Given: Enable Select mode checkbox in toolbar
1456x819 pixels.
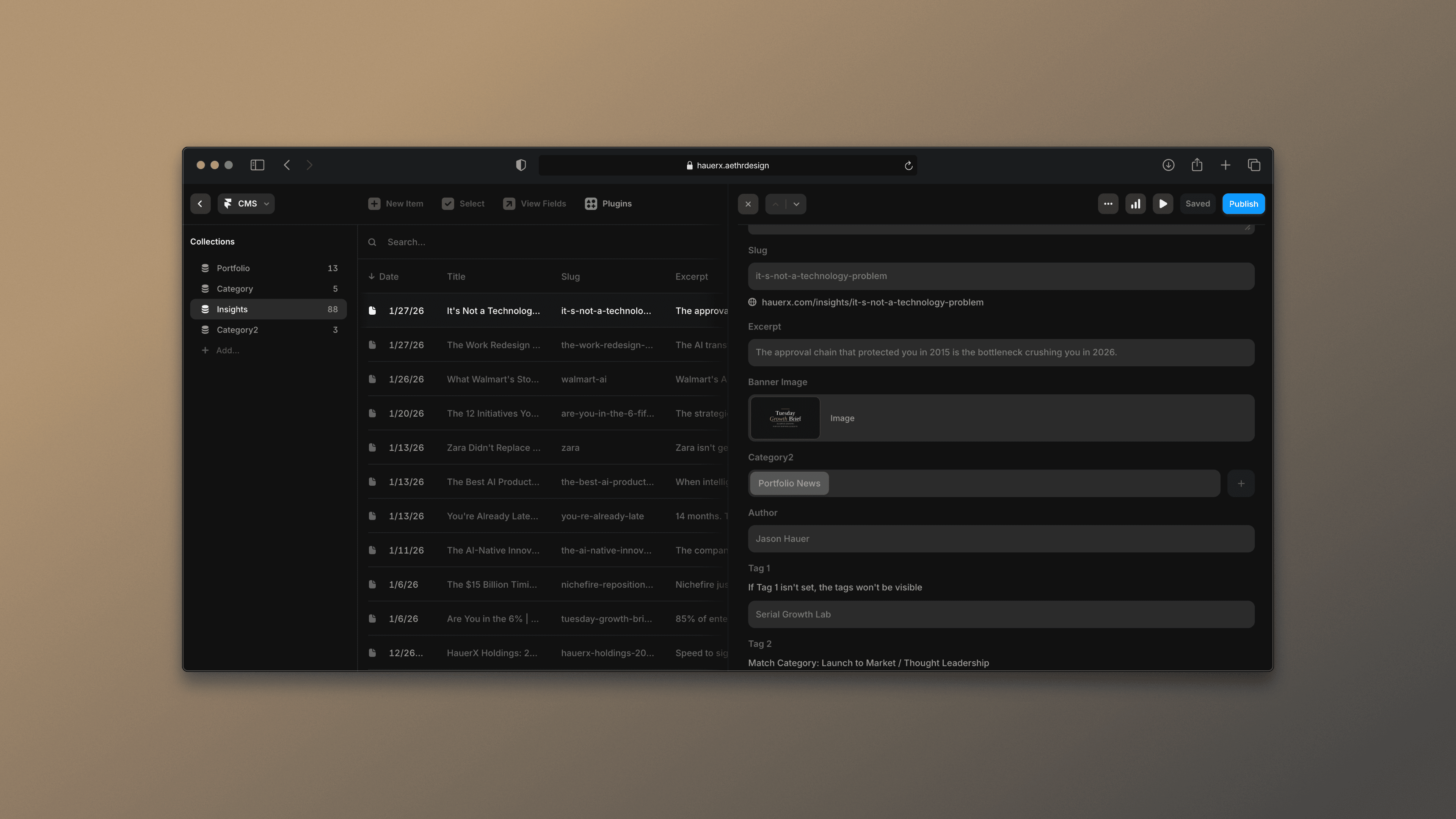Looking at the screenshot, I should [448, 204].
